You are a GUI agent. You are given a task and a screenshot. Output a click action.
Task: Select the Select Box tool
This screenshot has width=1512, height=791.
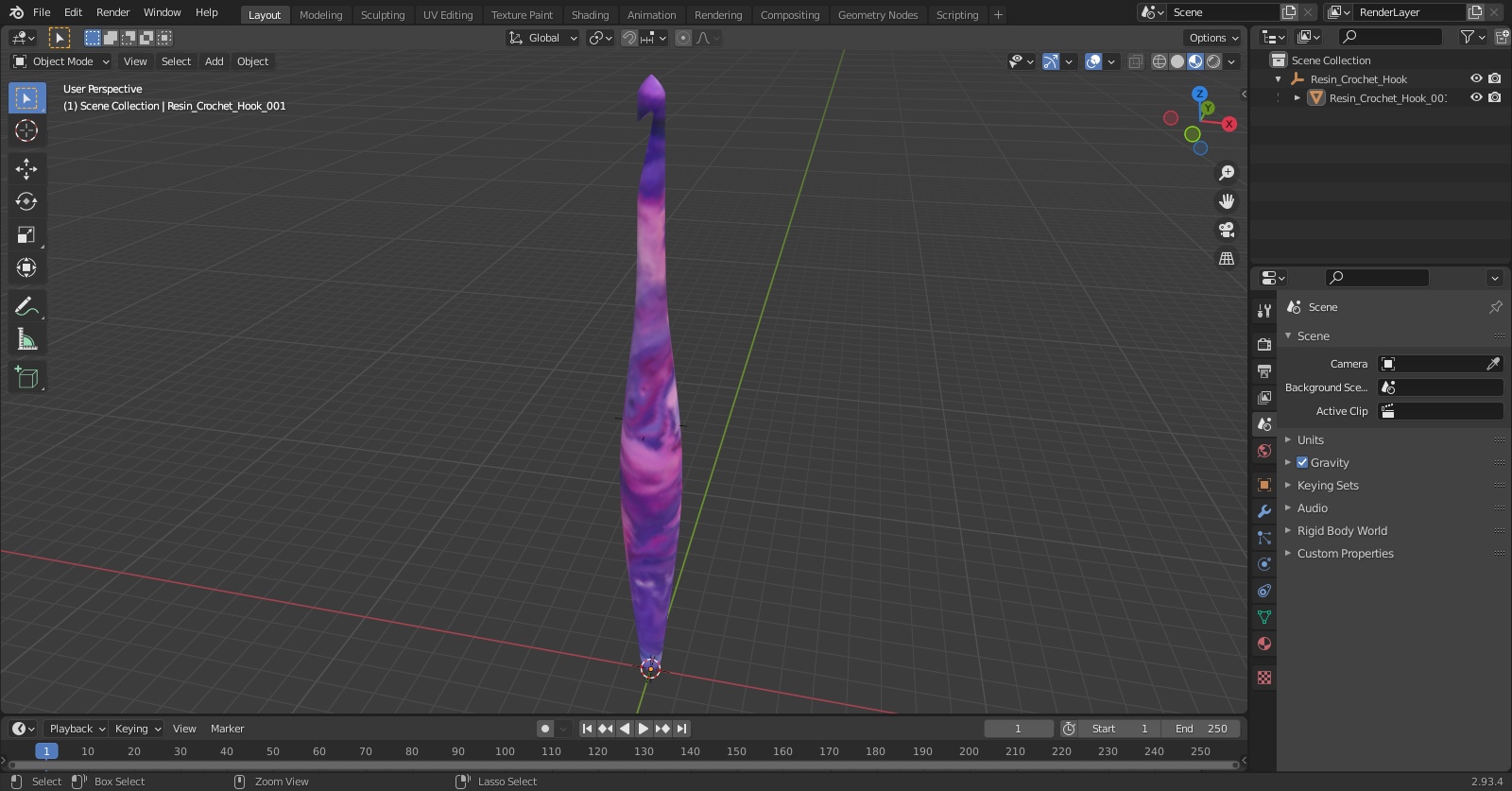(x=26, y=98)
